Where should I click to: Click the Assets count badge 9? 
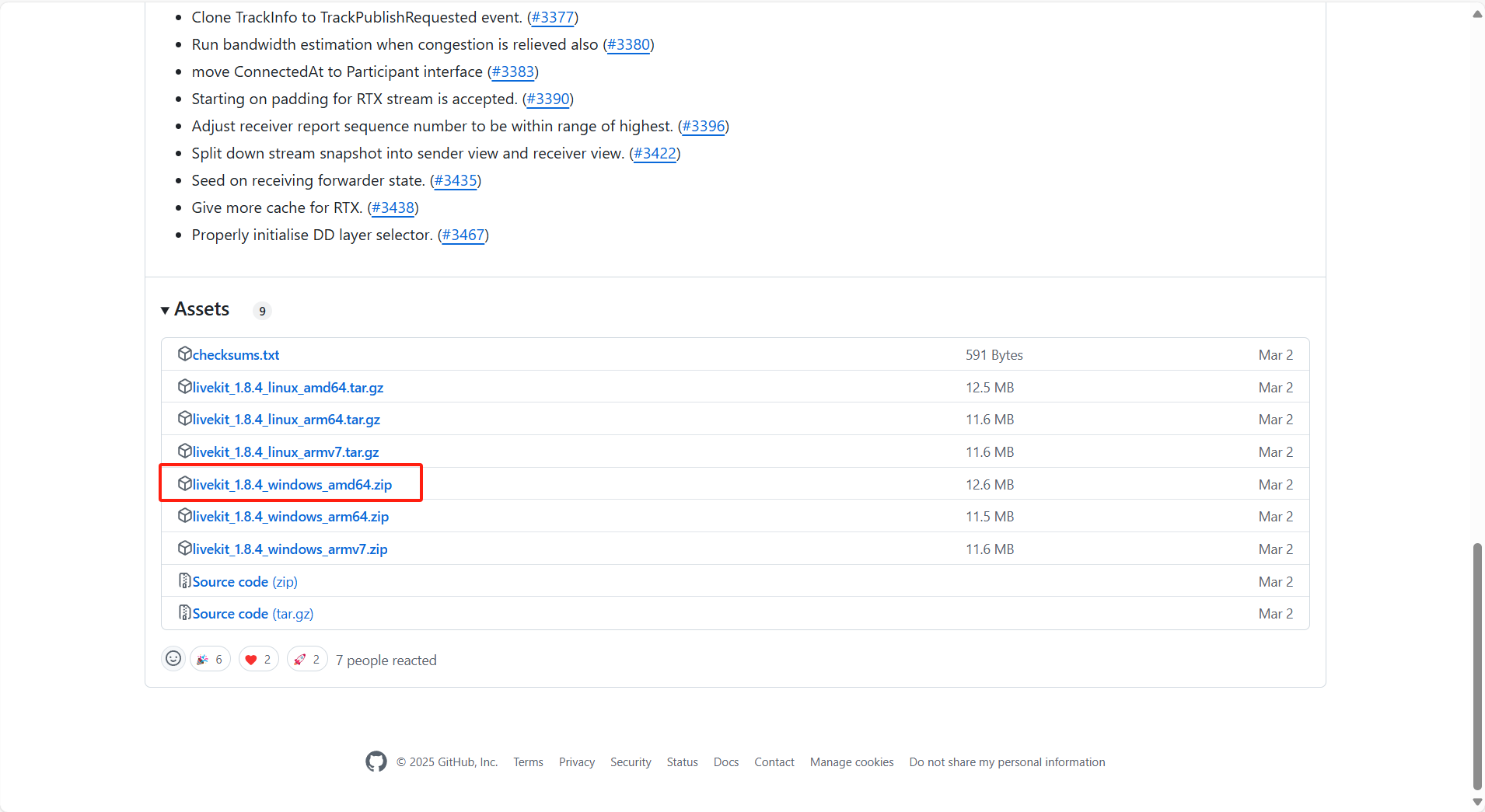coord(262,311)
